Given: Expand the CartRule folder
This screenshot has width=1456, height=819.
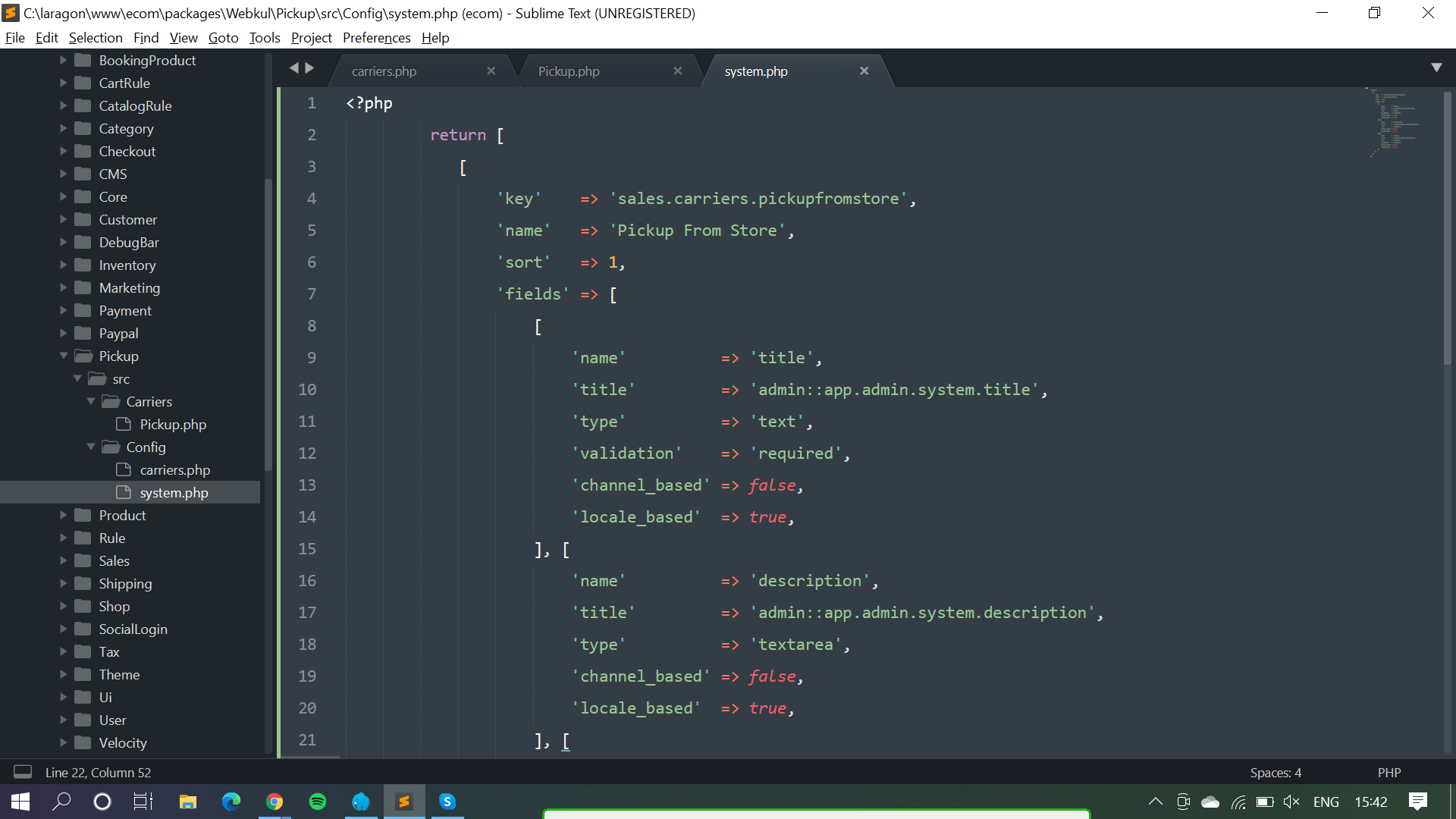Looking at the screenshot, I should pos(64,83).
